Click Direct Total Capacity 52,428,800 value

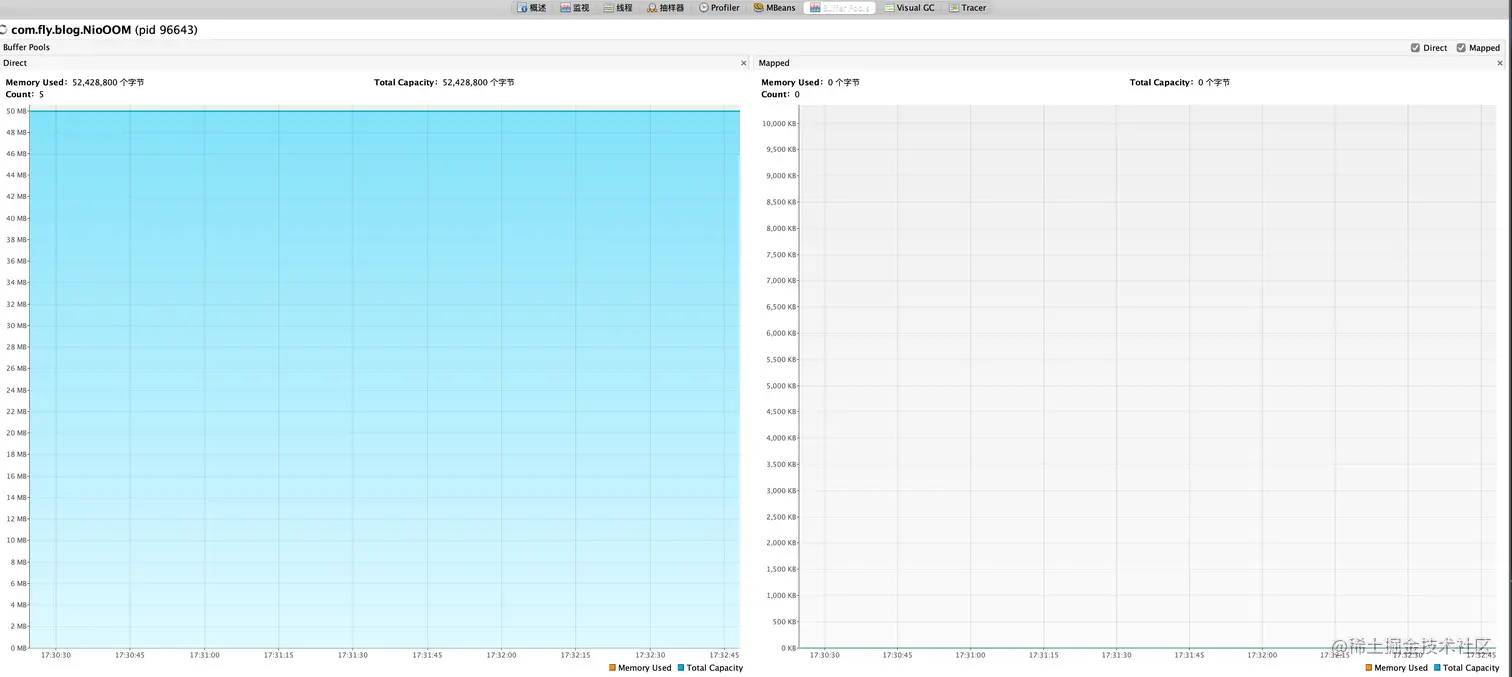(x=478, y=83)
